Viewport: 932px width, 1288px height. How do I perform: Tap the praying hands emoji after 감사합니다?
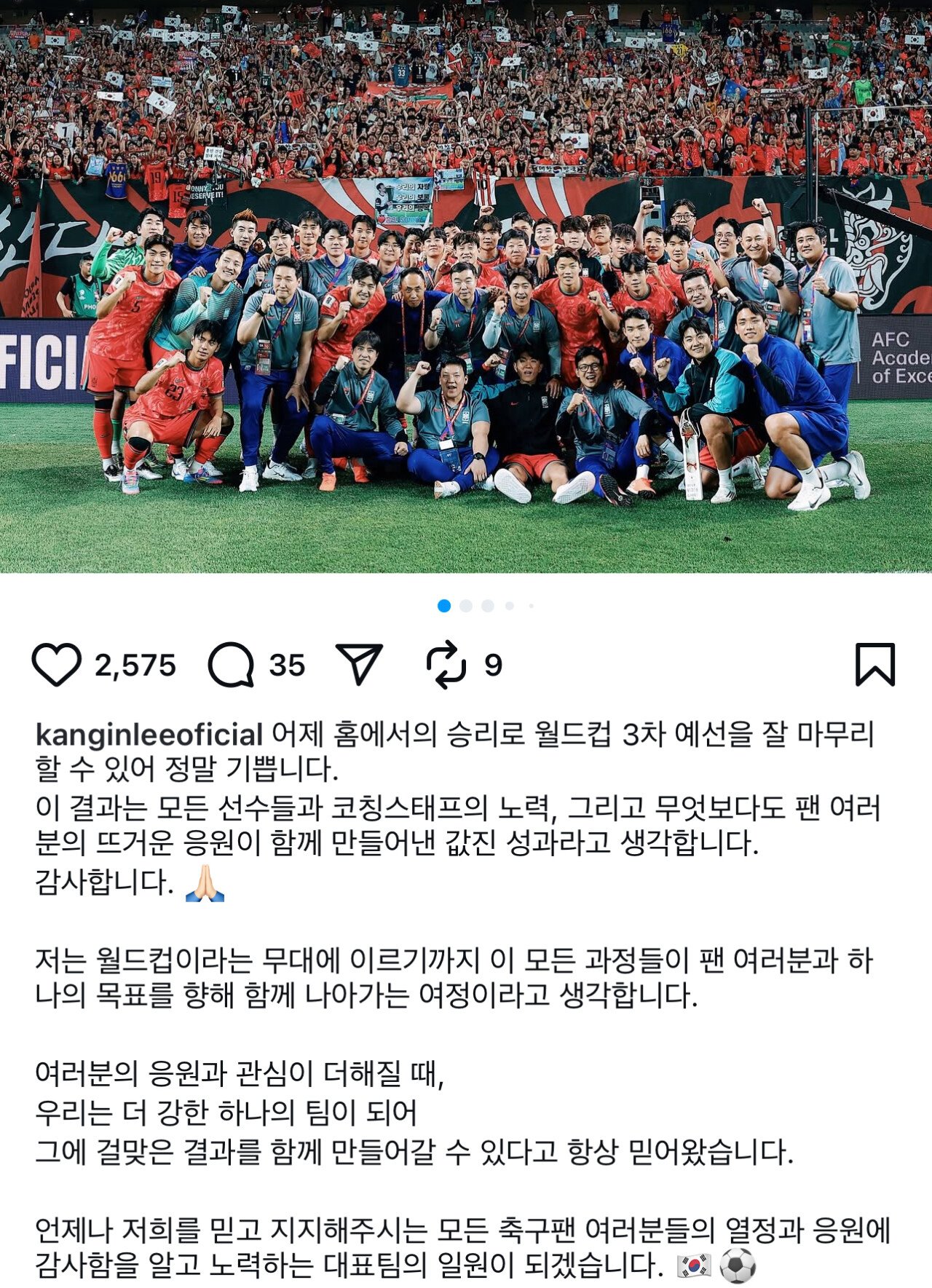(x=205, y=883)
